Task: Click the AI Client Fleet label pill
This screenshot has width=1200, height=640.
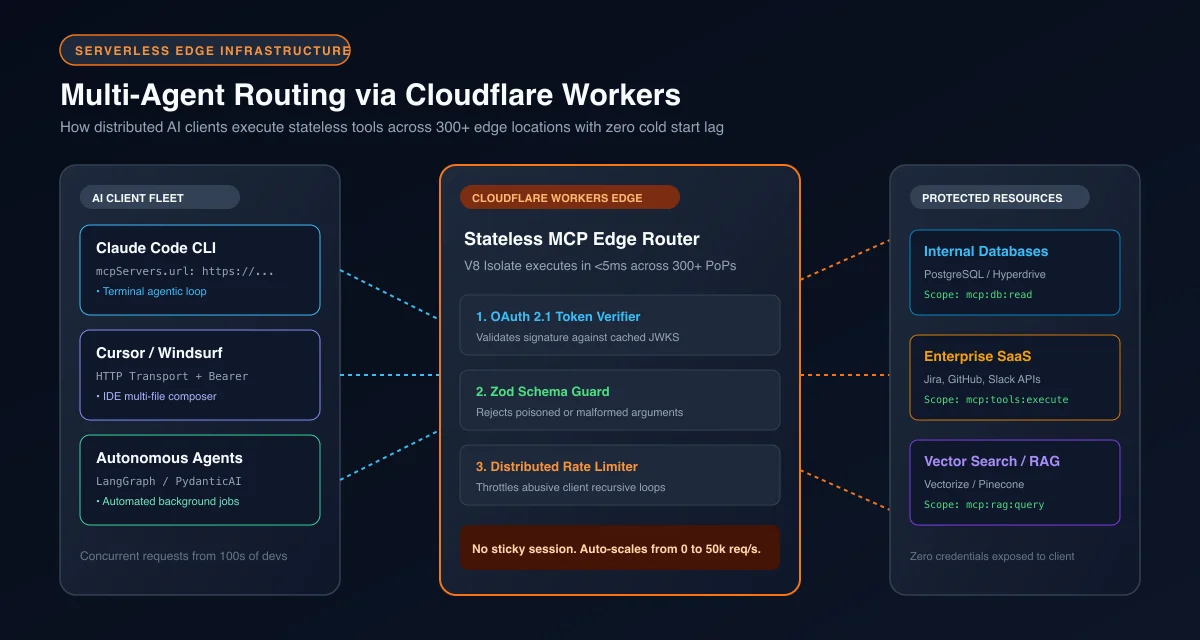Action: point(159,198)
